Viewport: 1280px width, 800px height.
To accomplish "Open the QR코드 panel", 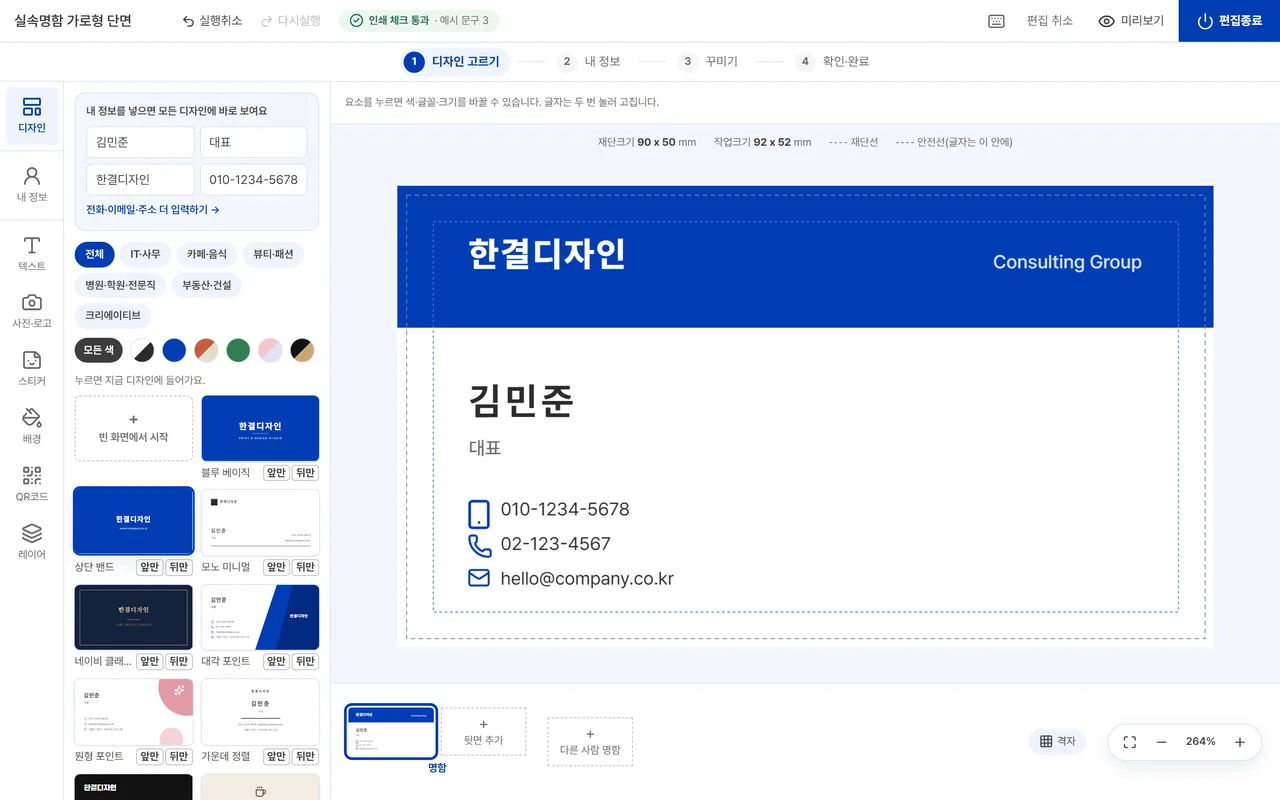I will [32, 484].
